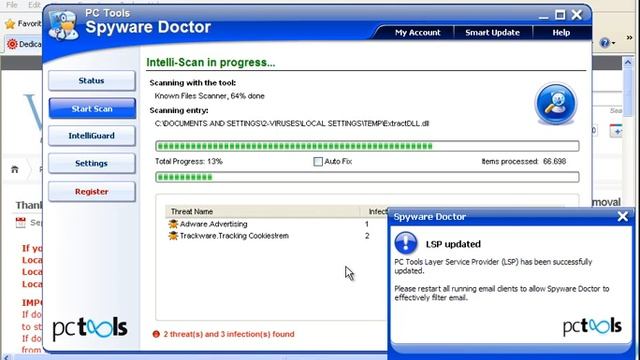This screenshot has height=360, width=640.
Task: Expand the browser toolbar chevron overflow
Action: coord(629,38)
